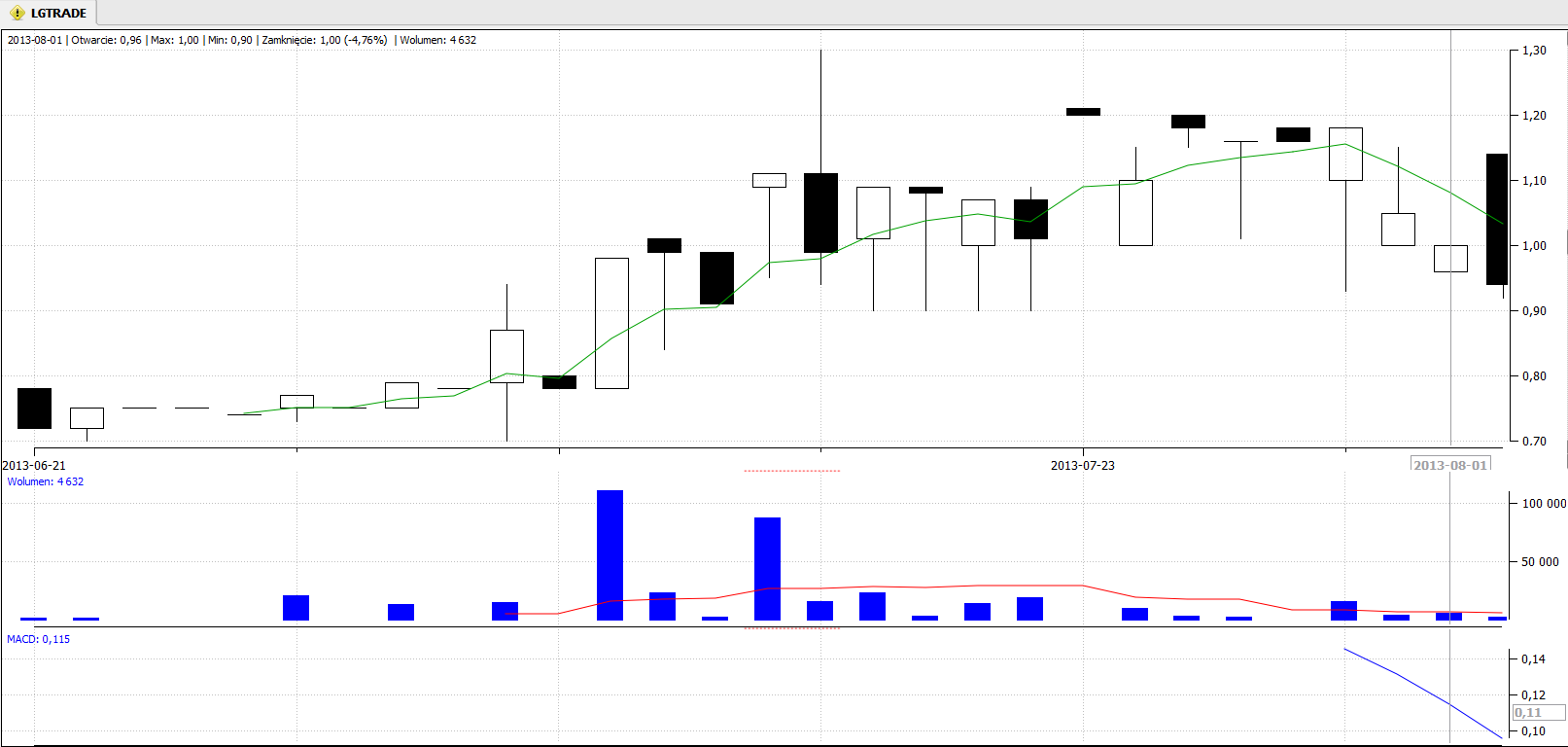Click the 0,70 price axis label

point(1534,442)
